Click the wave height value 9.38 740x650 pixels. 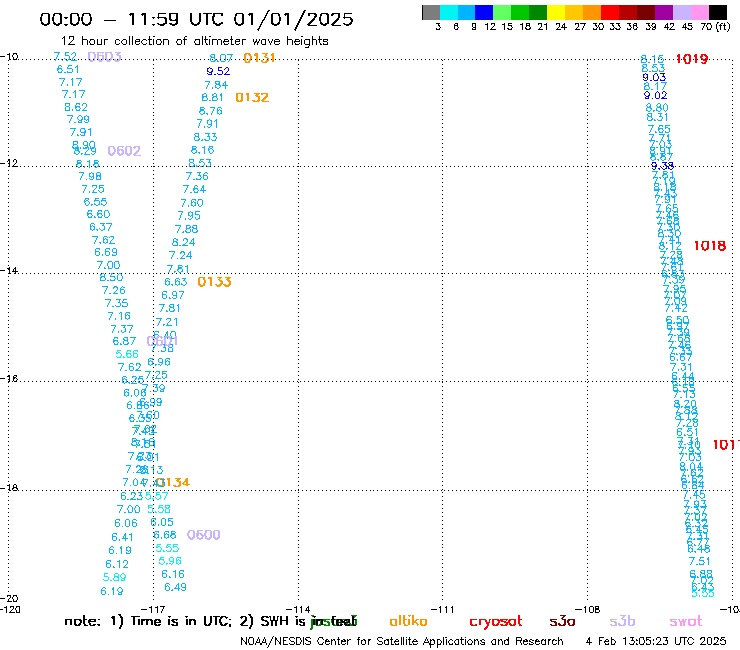(663, 166)
